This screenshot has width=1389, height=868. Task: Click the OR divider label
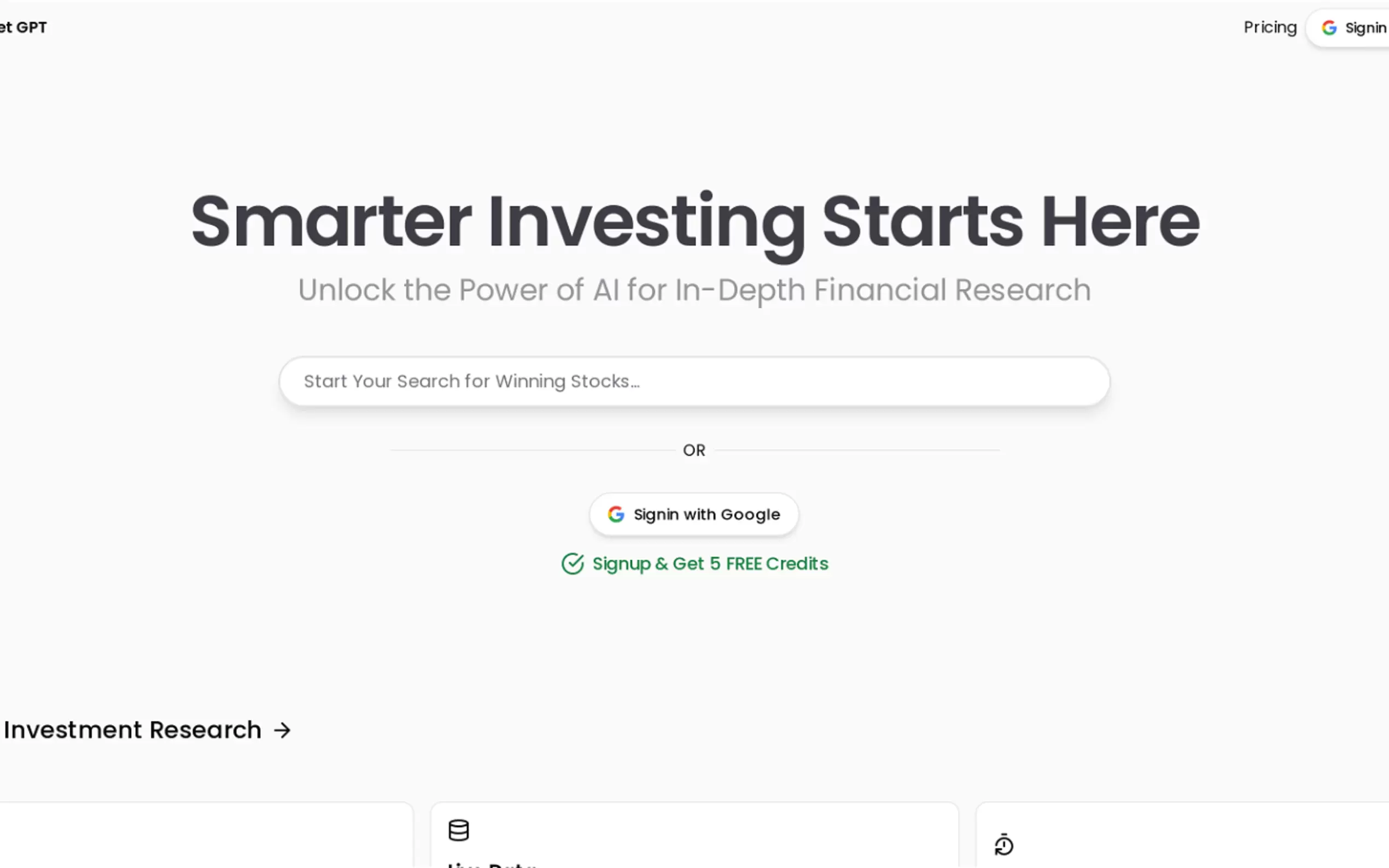pyautogui.click(x=693, y=450)
